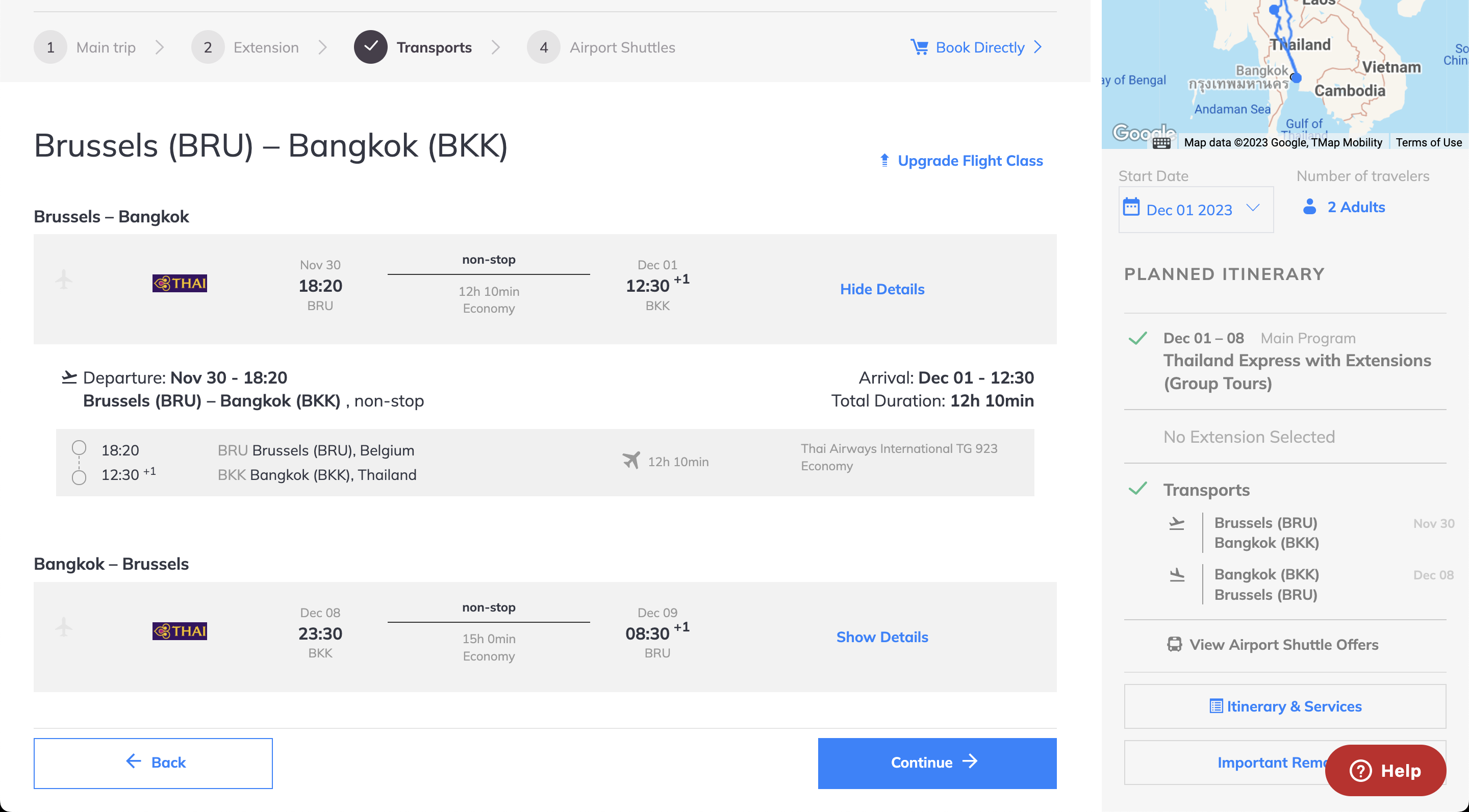Click the takeoff icon beside Departure Nov 30
The height and width of the screenshot is (812, 1469).
coord(69,377)
